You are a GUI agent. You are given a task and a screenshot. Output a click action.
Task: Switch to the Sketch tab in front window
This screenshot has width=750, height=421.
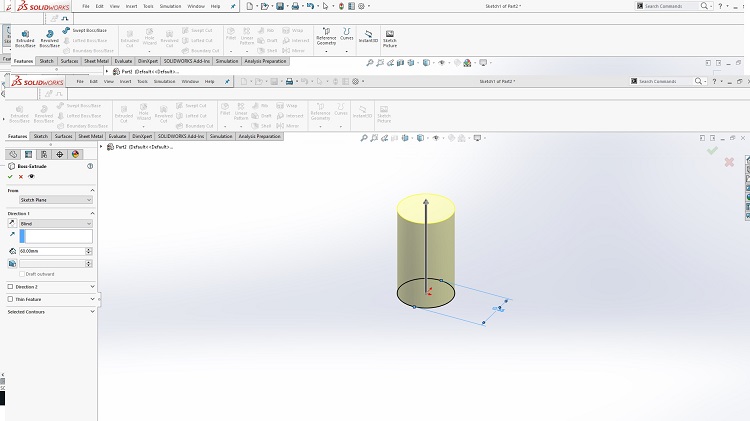41,136
